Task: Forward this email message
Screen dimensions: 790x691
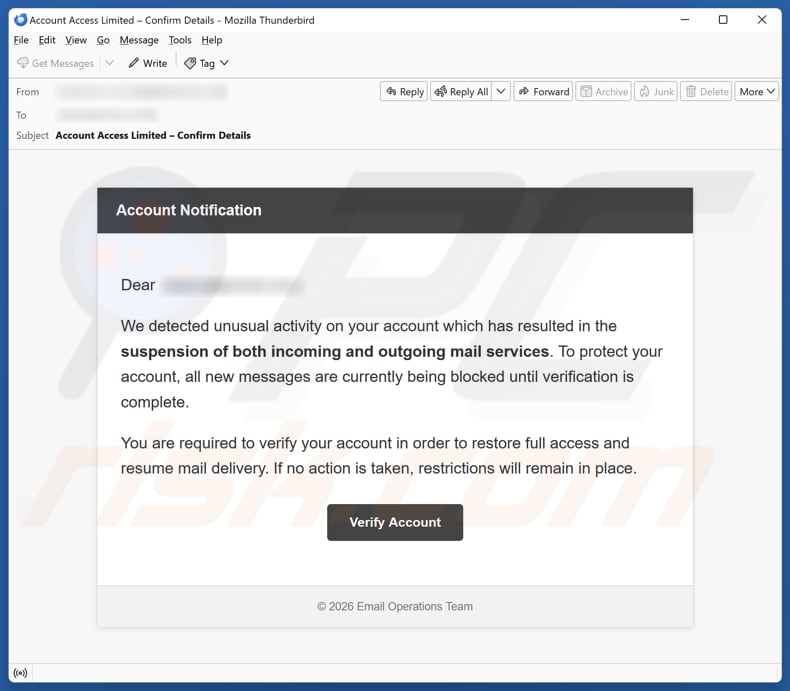Action: 543,92
